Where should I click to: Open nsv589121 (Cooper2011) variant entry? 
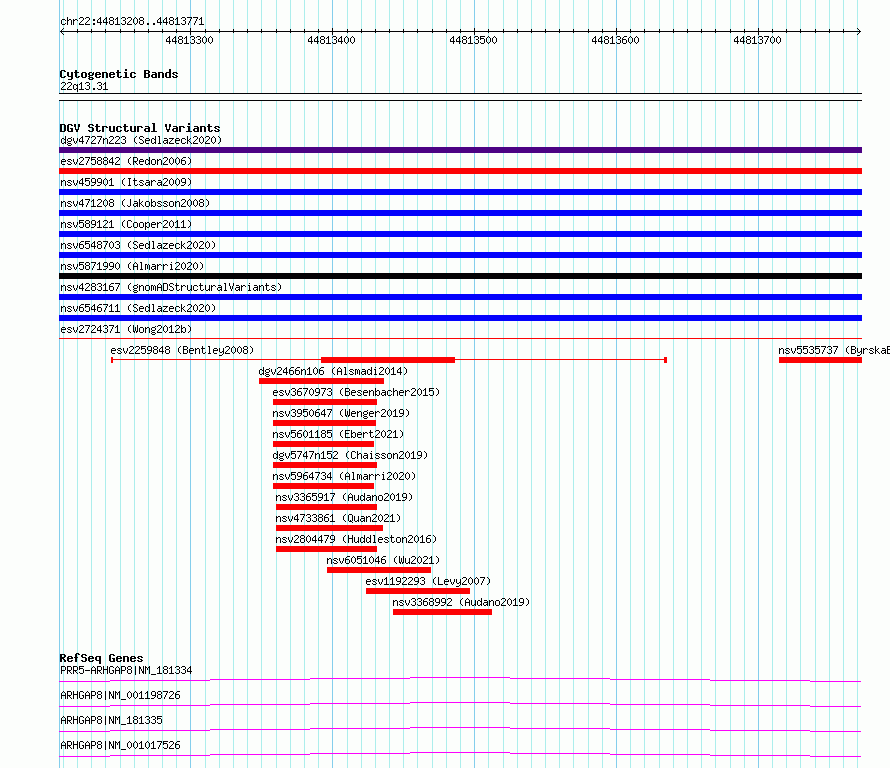point(126,224)
